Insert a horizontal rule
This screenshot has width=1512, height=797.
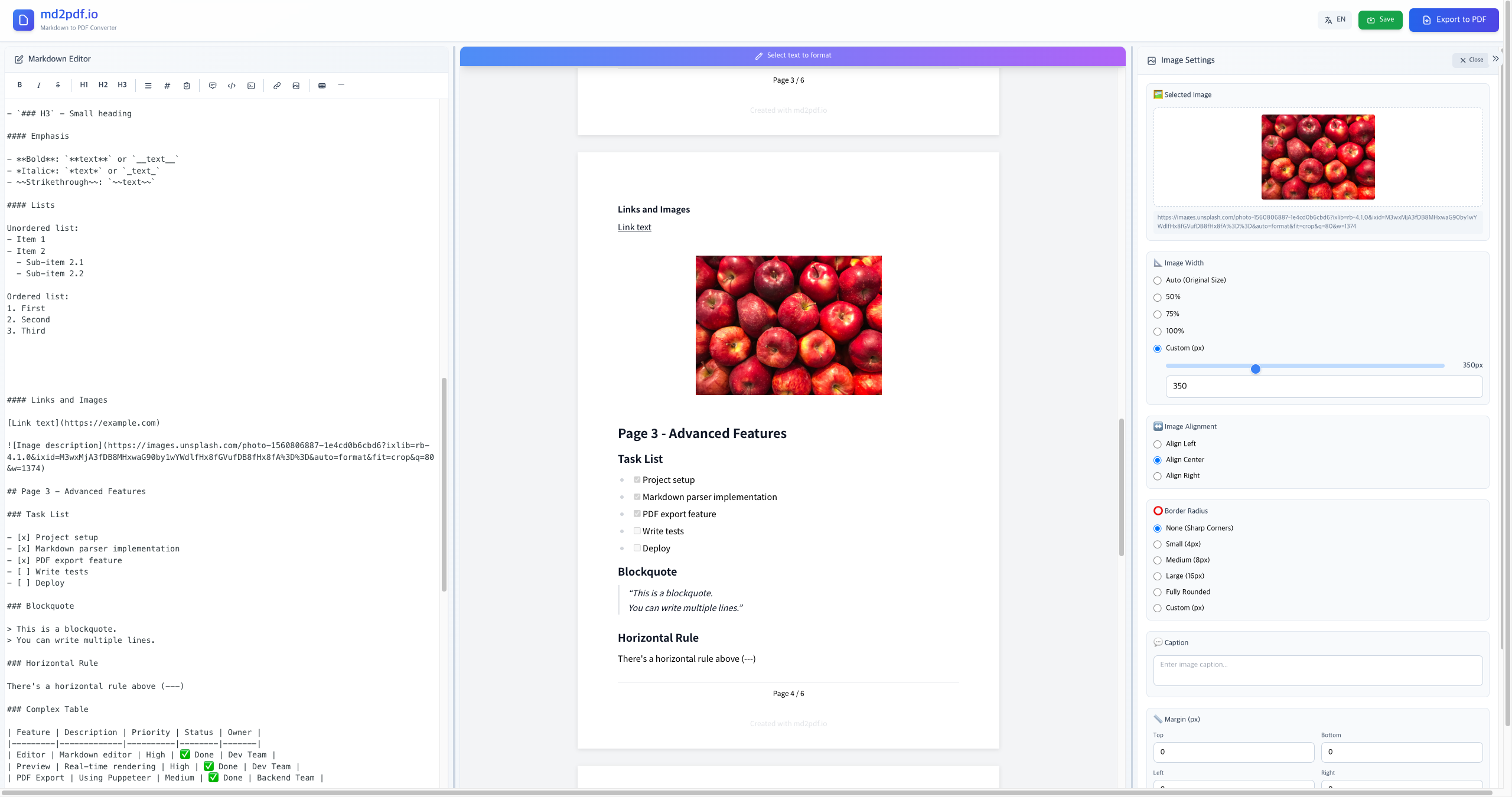pyautogui.click(x=341, y=86)
